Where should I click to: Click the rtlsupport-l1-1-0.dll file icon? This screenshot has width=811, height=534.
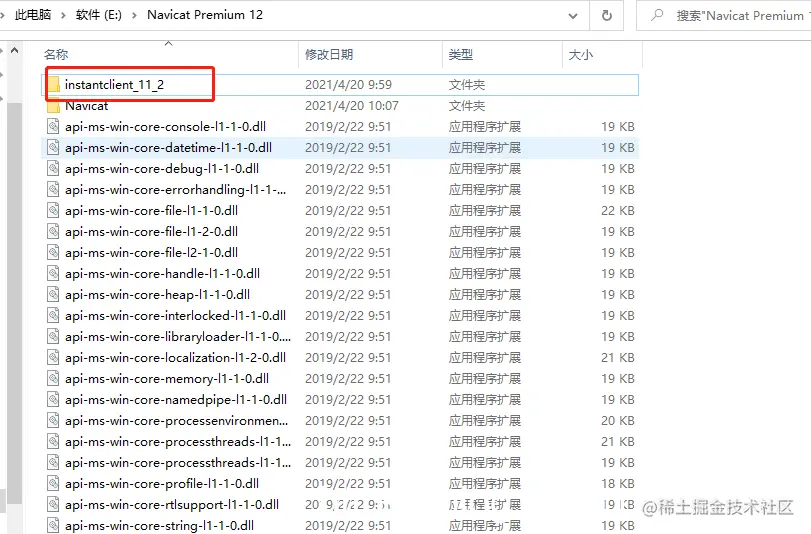(53, 505)
